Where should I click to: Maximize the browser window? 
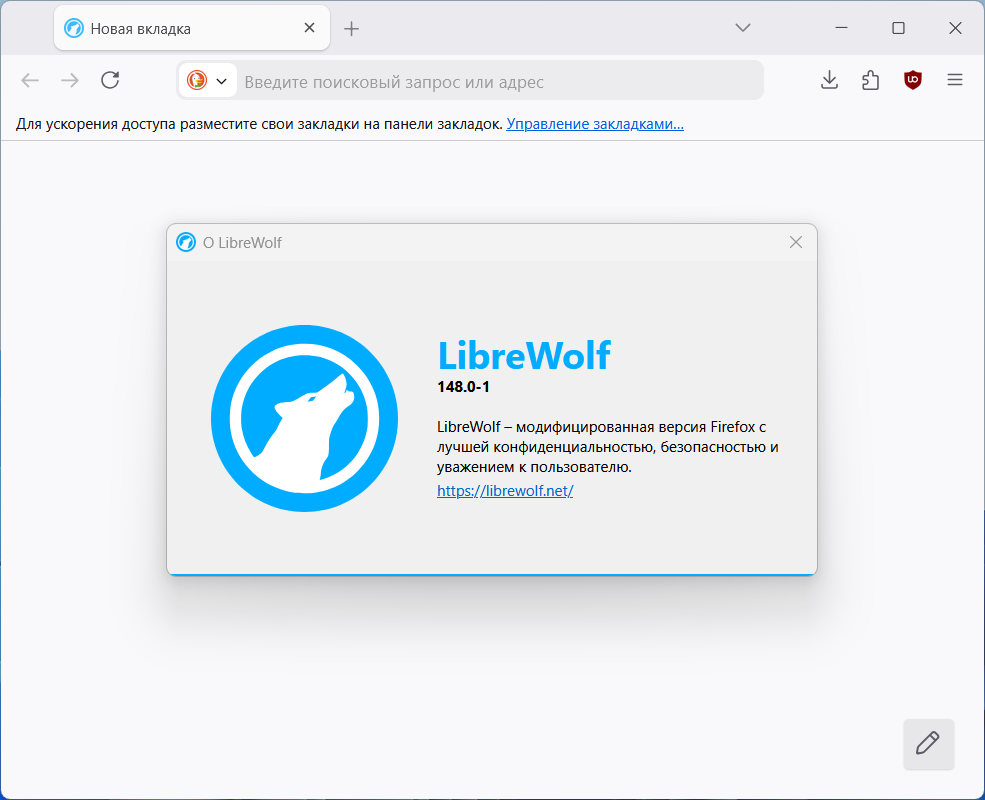tap(898, 28)
